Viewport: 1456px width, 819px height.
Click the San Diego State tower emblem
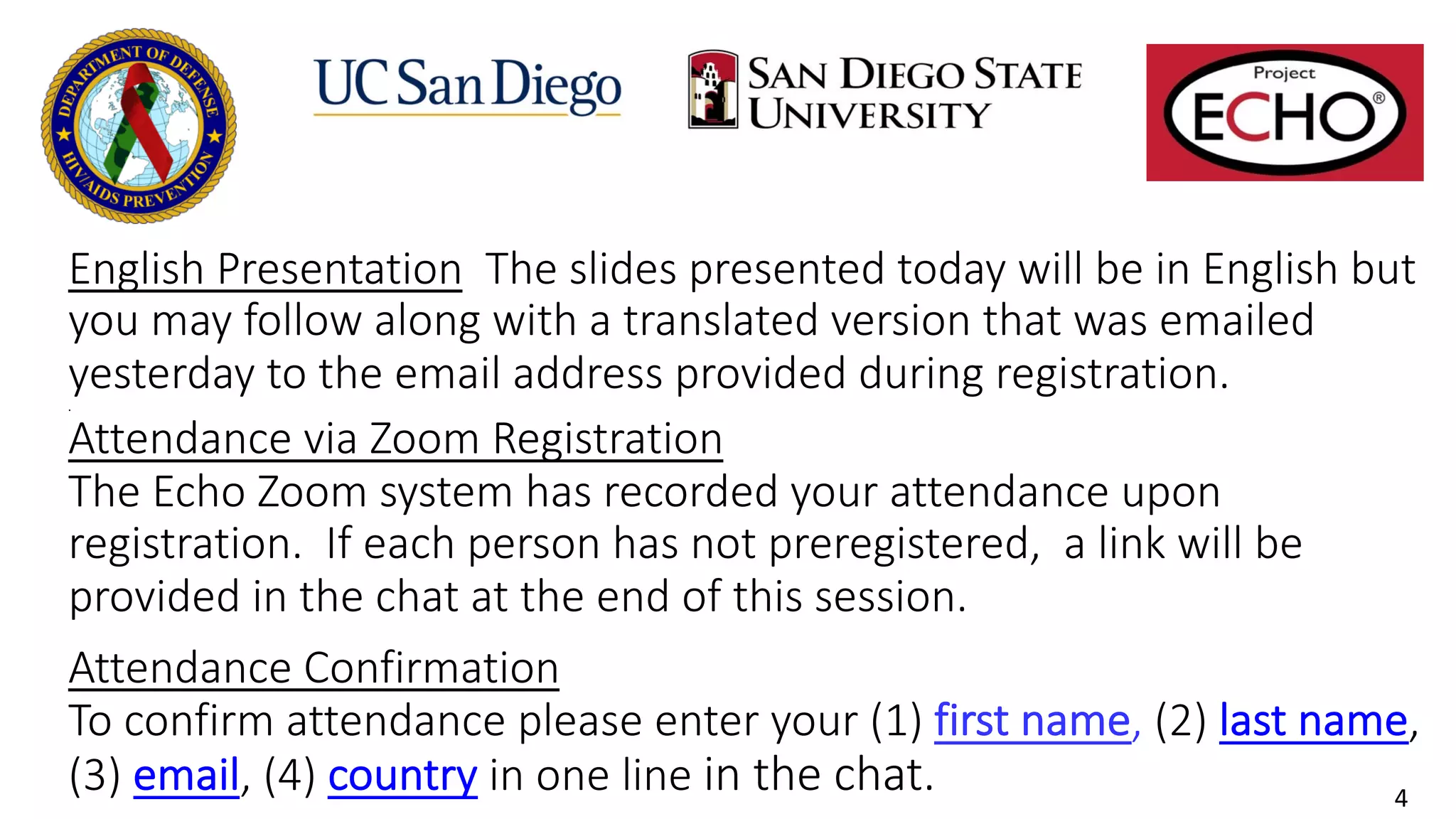712,90
